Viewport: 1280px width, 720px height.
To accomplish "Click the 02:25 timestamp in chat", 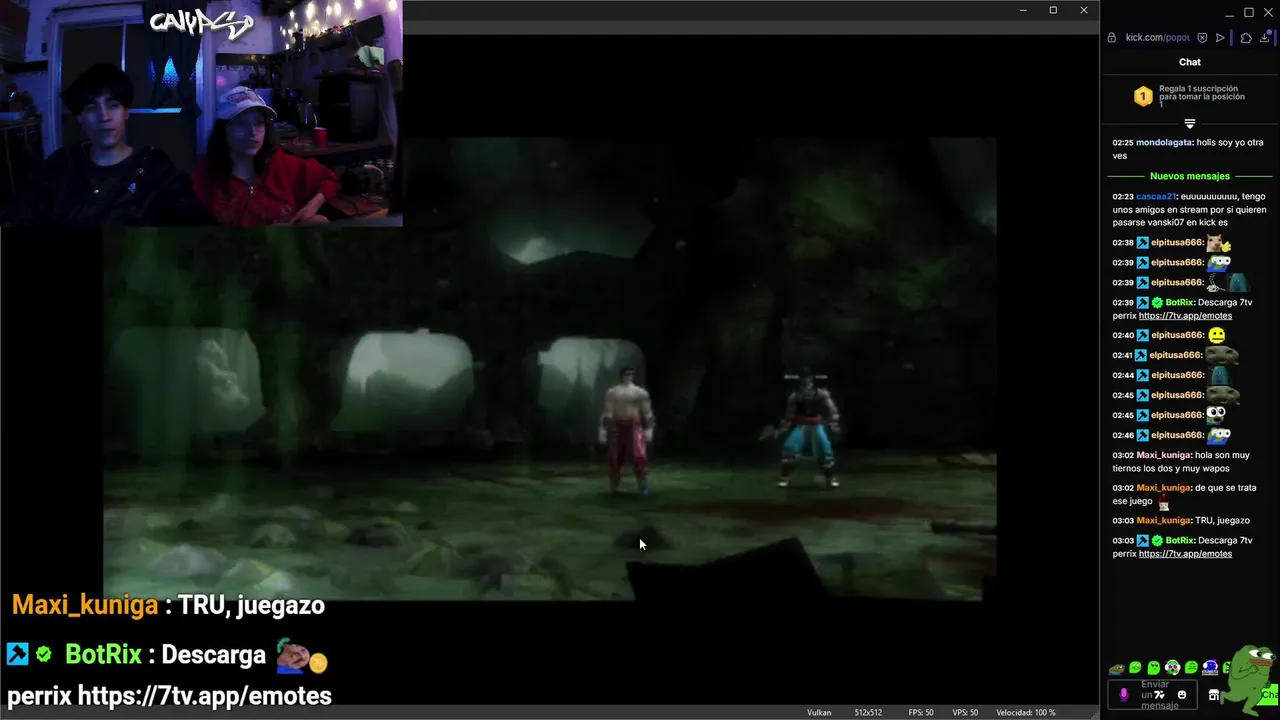I will (x=1123, y=143).
